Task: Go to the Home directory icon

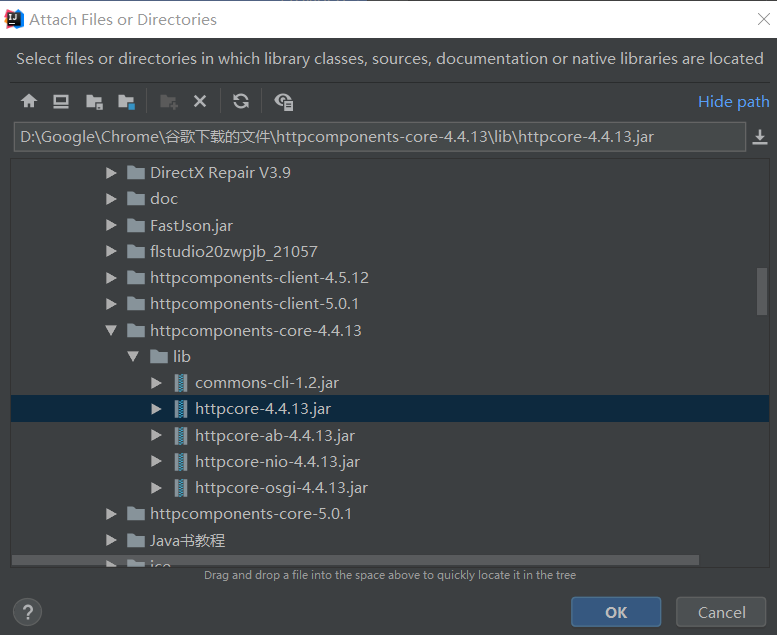Action: point(29,102)
